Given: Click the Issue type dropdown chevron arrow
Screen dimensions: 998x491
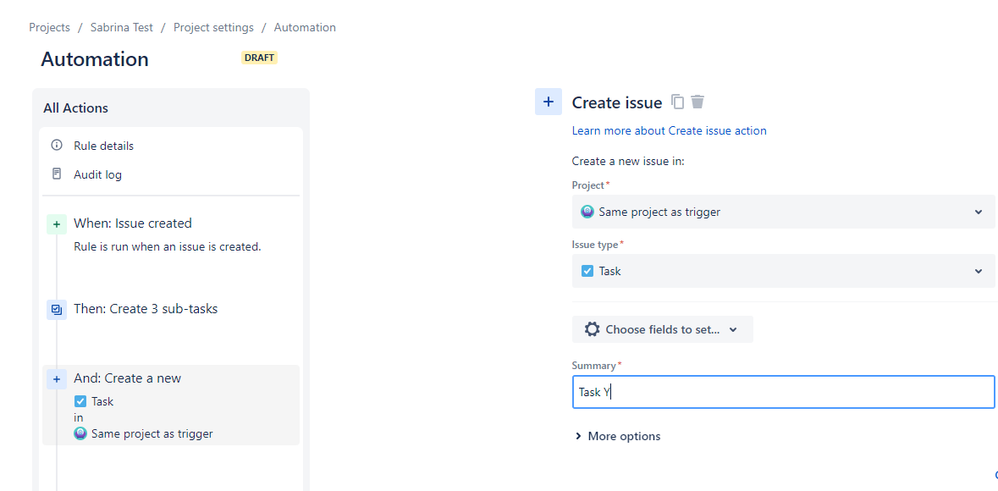Looking at the screenshot, I should (x=978, y=271).
